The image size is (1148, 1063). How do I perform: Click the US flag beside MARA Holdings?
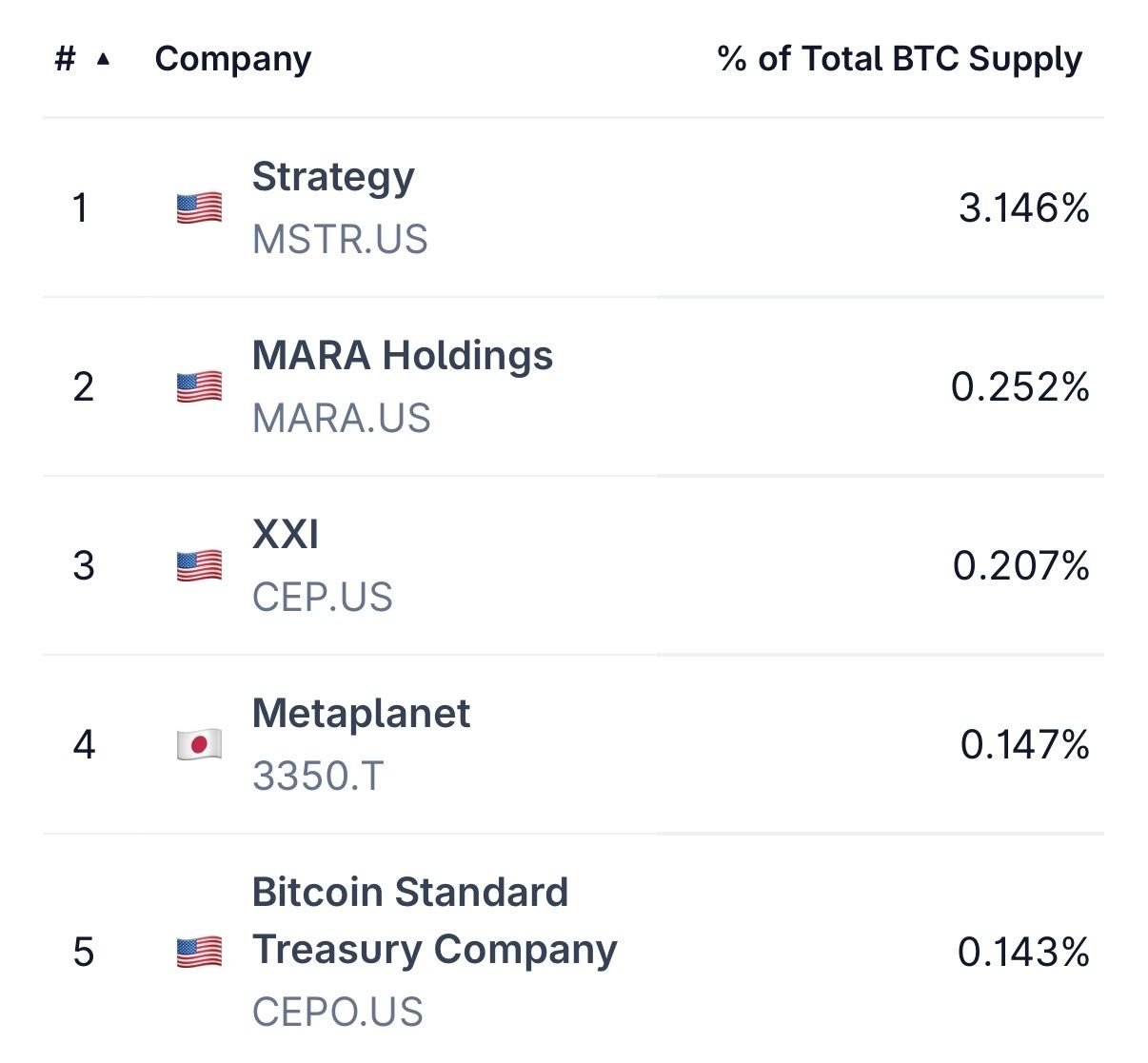199,386
